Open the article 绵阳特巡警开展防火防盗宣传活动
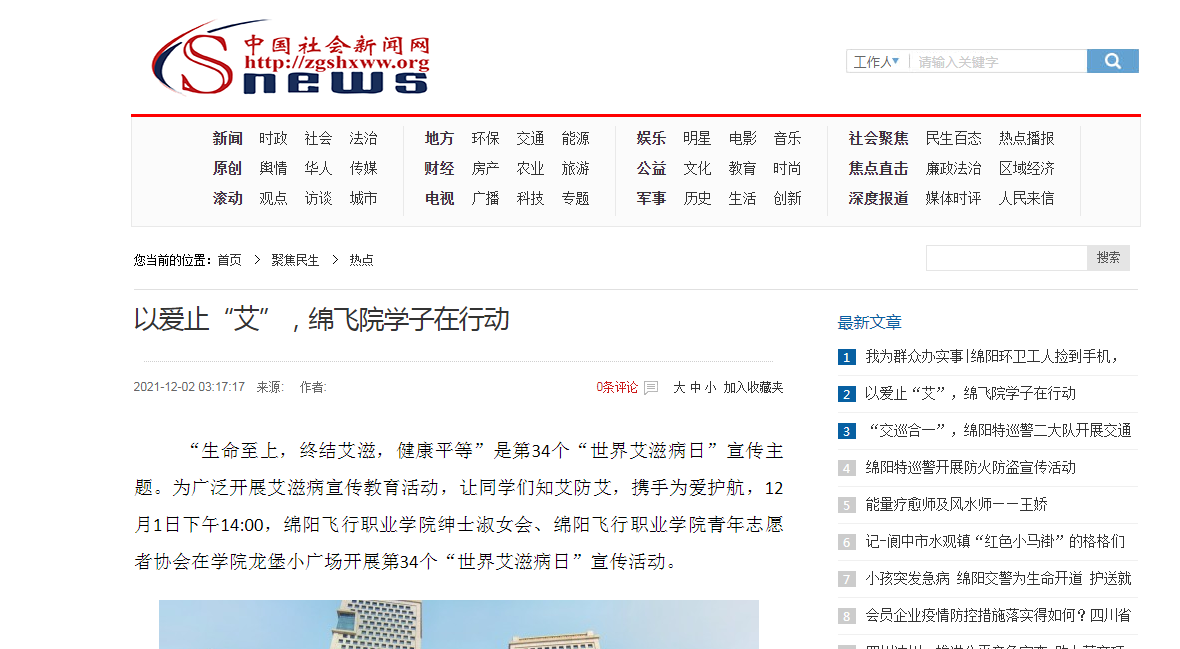 970,467
